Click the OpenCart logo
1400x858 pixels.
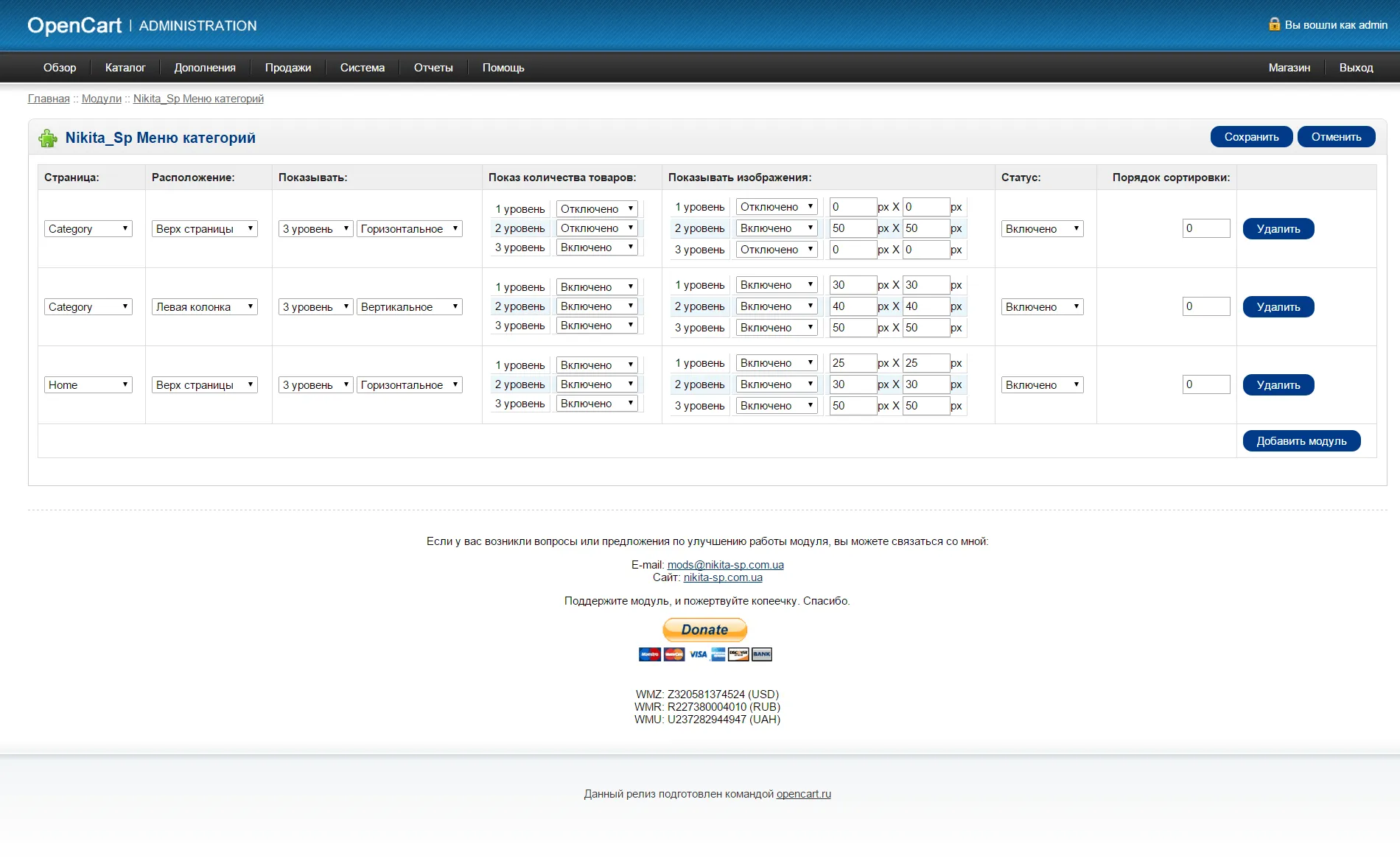(x=74, y=25)
